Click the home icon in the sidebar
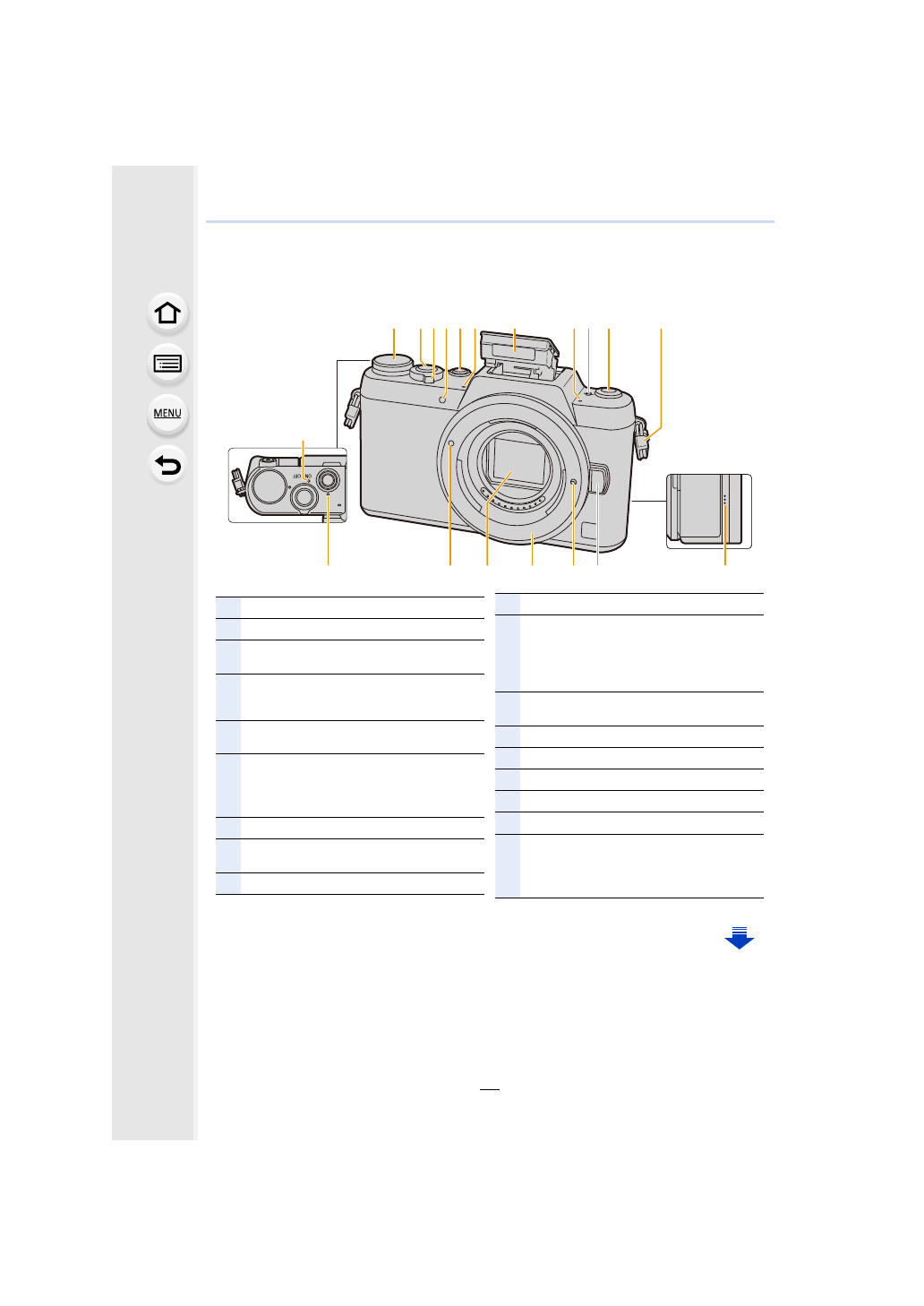Screen dimensions: 924x1306 coord(167,314)
